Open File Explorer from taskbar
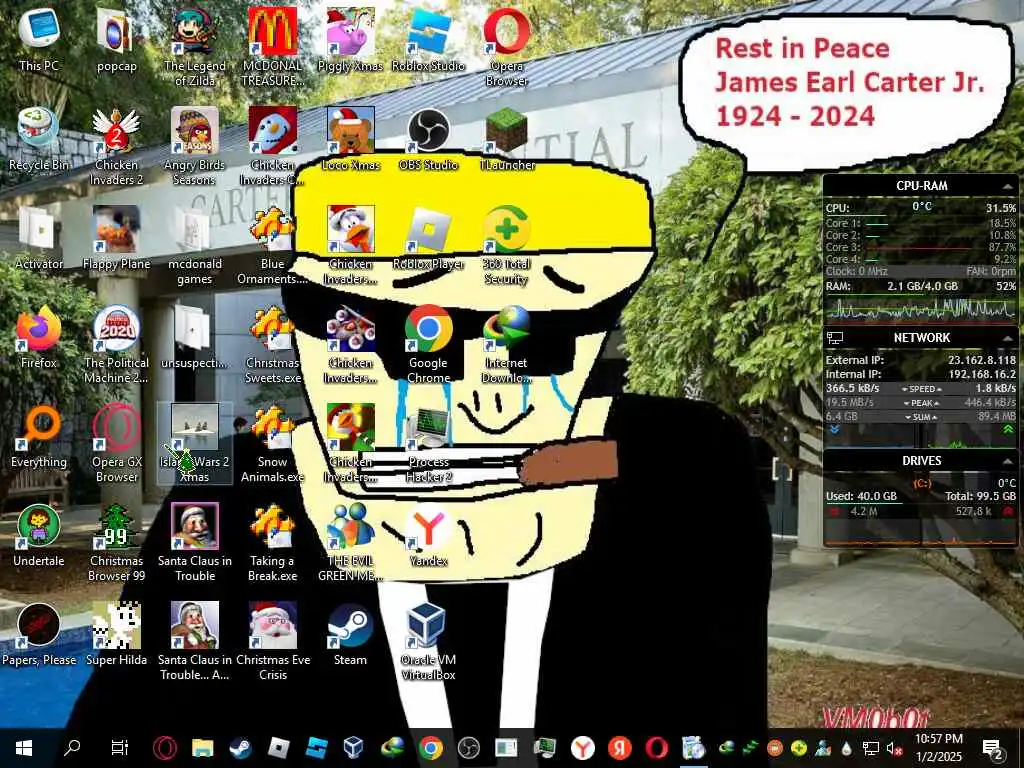Image resolution: width=1024 pixels, height=768 pixels. pyautogui.click(x=202, y=748)
